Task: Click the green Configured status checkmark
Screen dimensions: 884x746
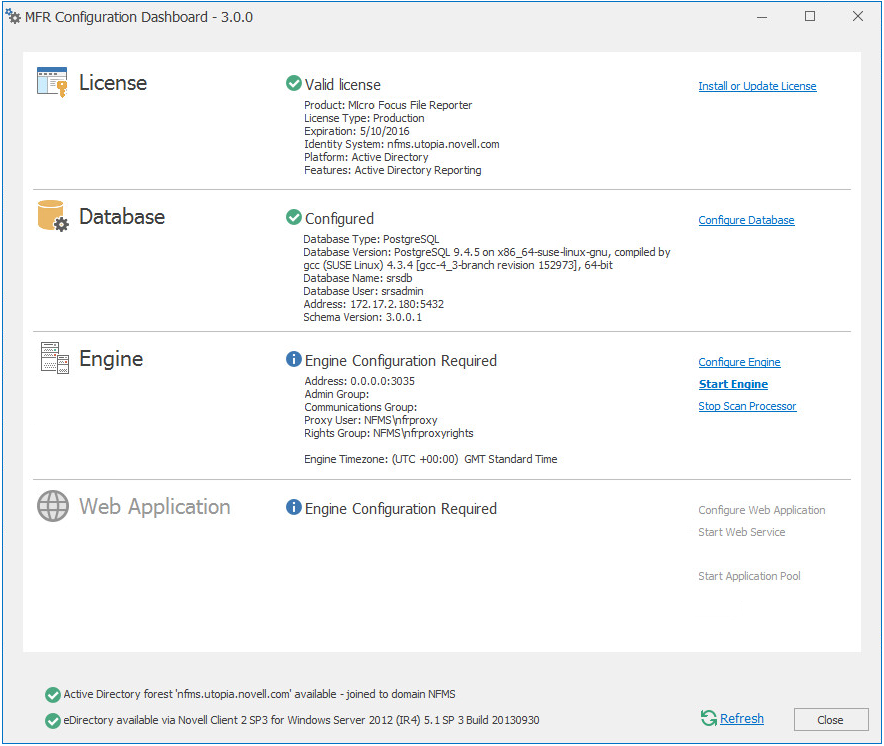Action: [293, 217]
